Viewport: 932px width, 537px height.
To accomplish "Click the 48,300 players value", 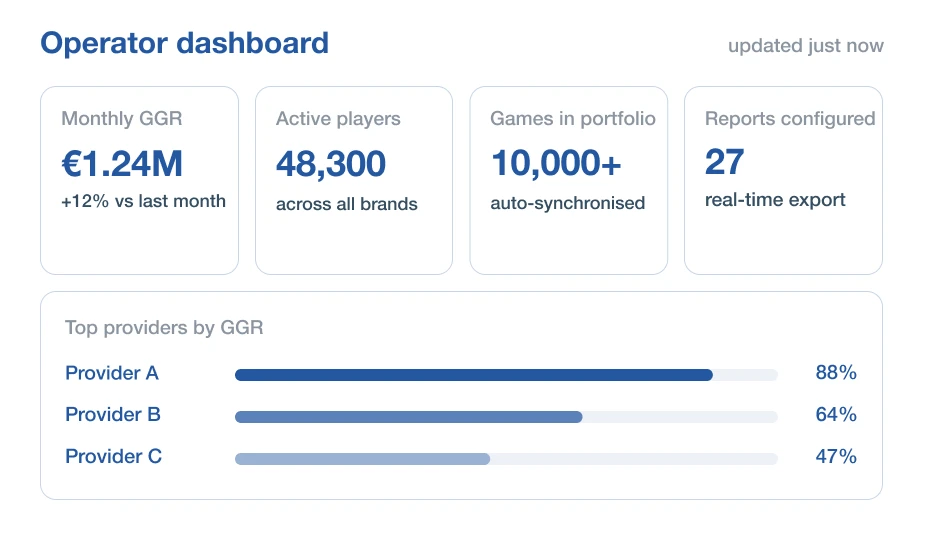I will (x=331, y=164).
